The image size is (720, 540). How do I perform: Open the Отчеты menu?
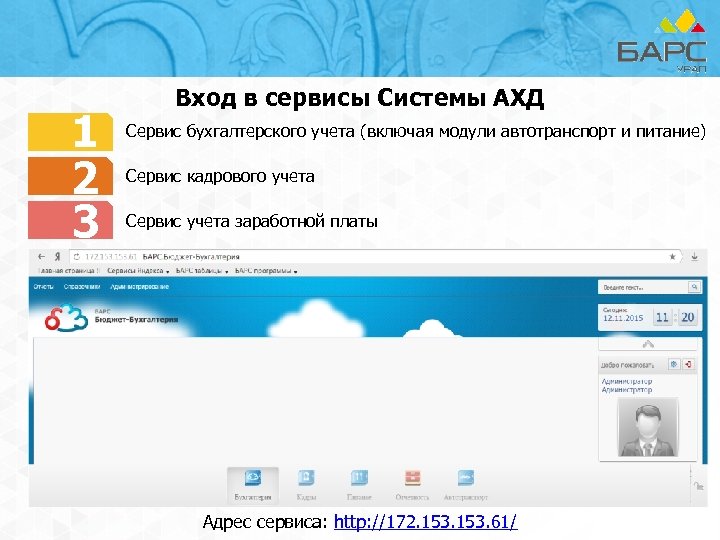click(44, 287)
